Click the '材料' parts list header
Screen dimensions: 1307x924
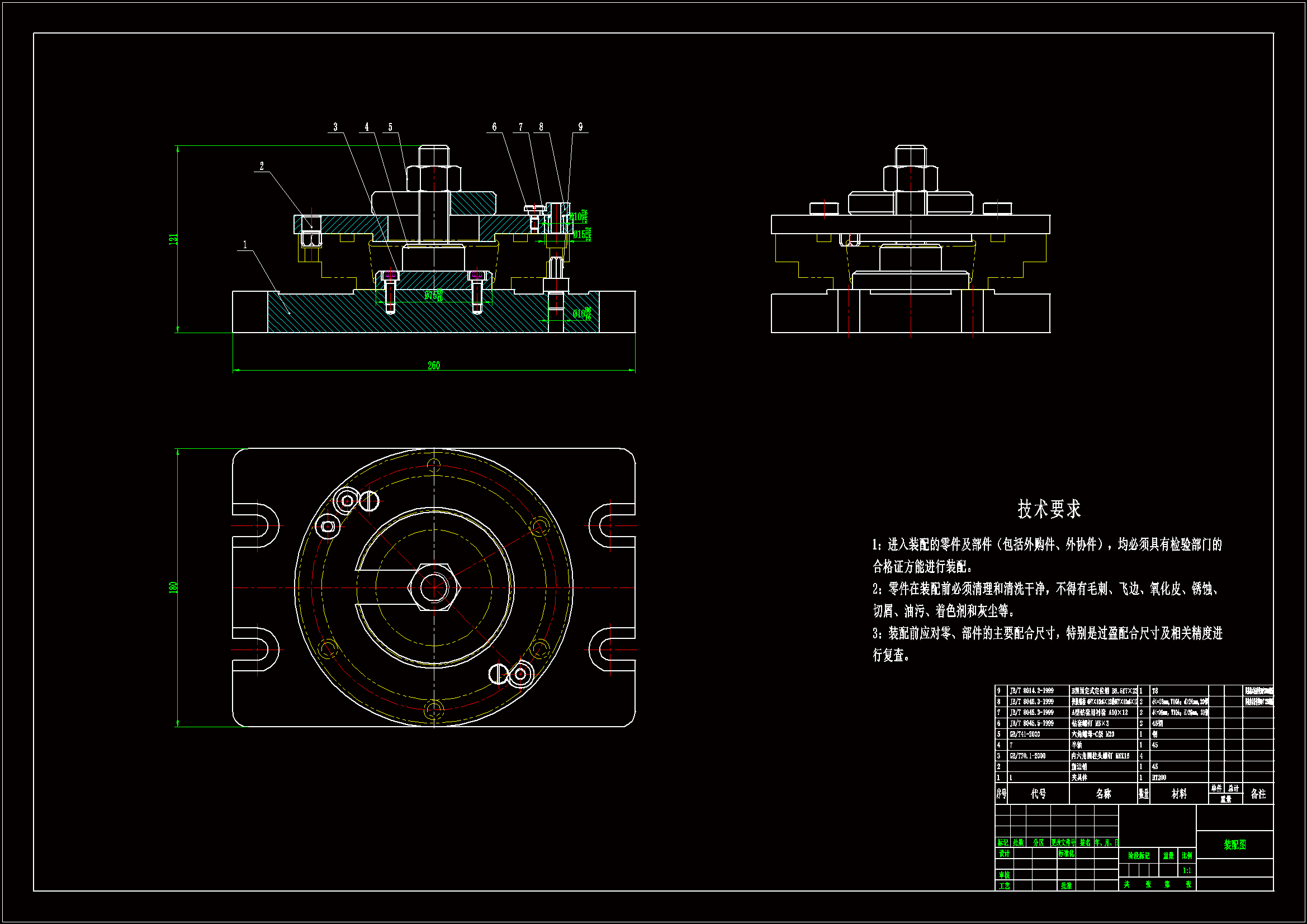pos(1179,794)
